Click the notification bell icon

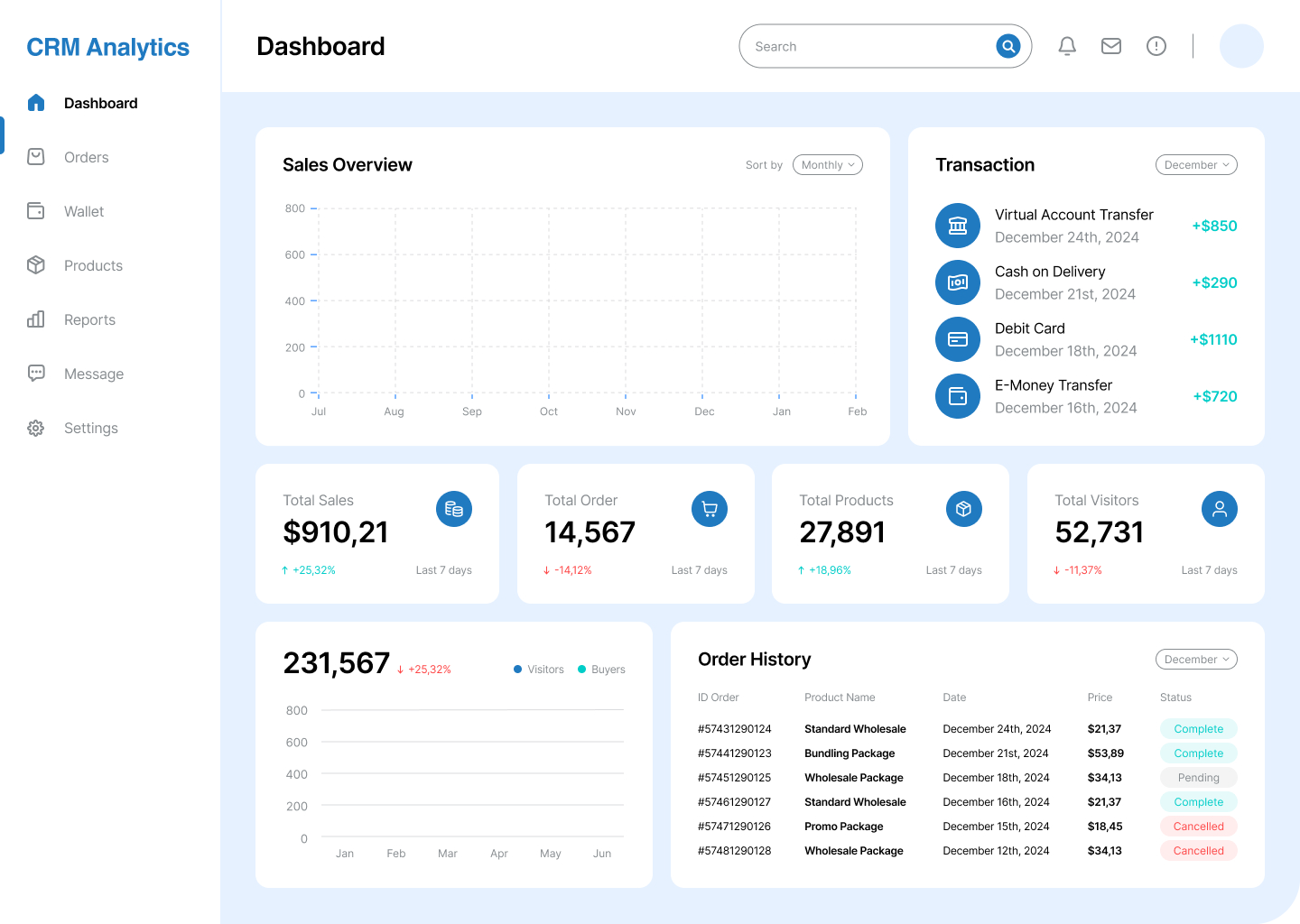[x=1067, y=46]
